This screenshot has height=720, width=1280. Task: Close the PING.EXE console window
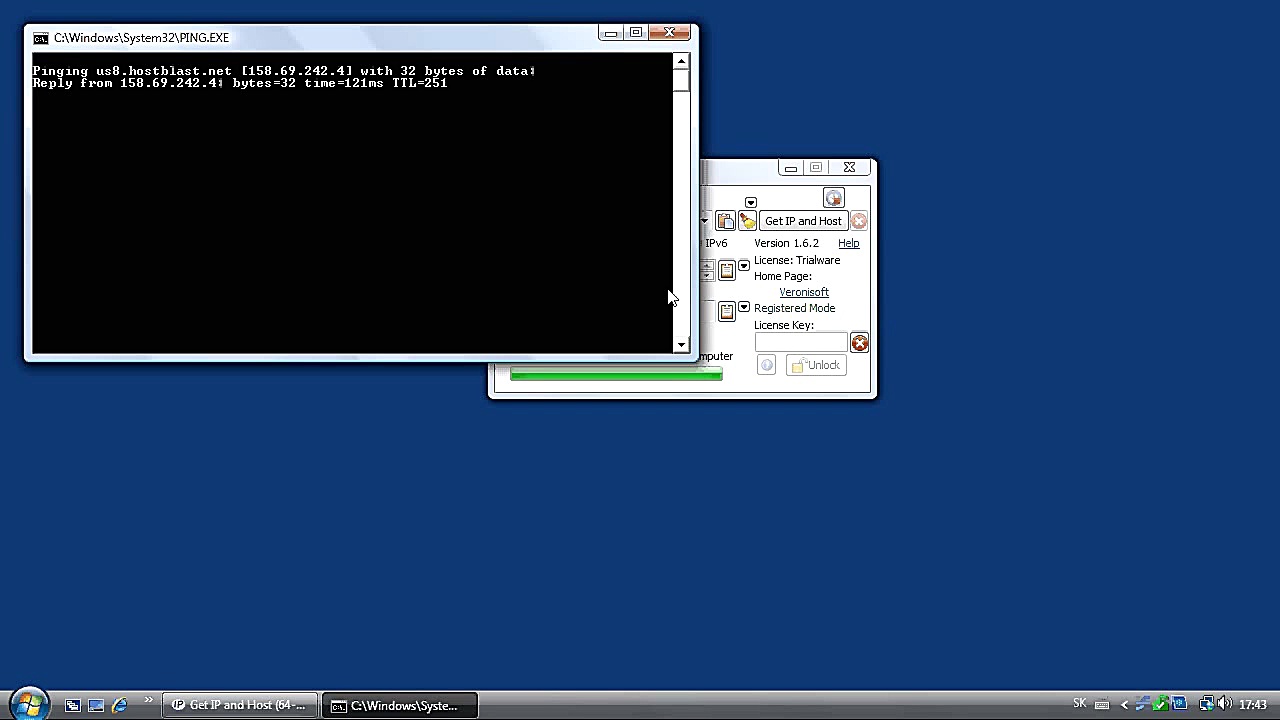(x=670, y=33)
